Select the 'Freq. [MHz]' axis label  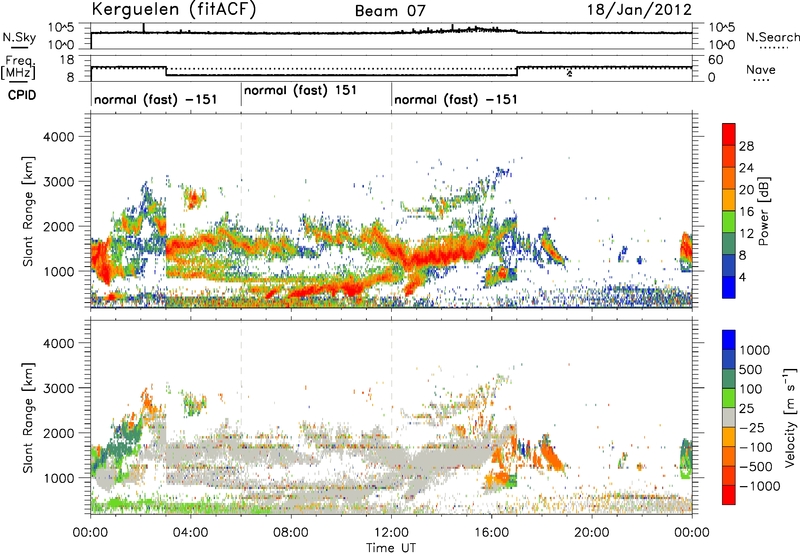tap(19, 67)
